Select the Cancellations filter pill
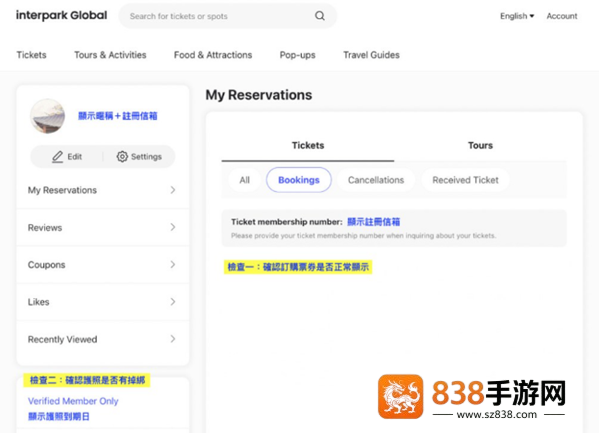This screenshot has height=434, width=600. (376, 180)
